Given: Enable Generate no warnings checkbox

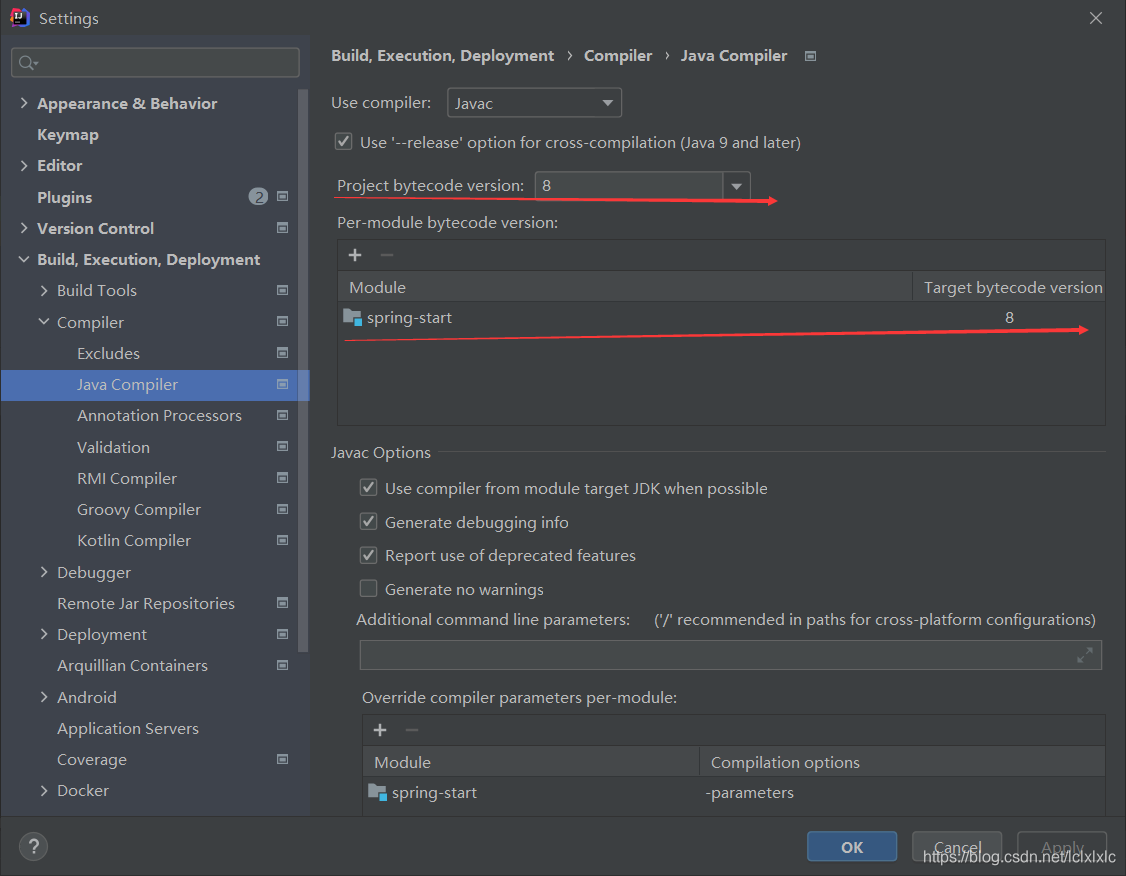Looking at the screenshot, I should (x=368, y=589).
